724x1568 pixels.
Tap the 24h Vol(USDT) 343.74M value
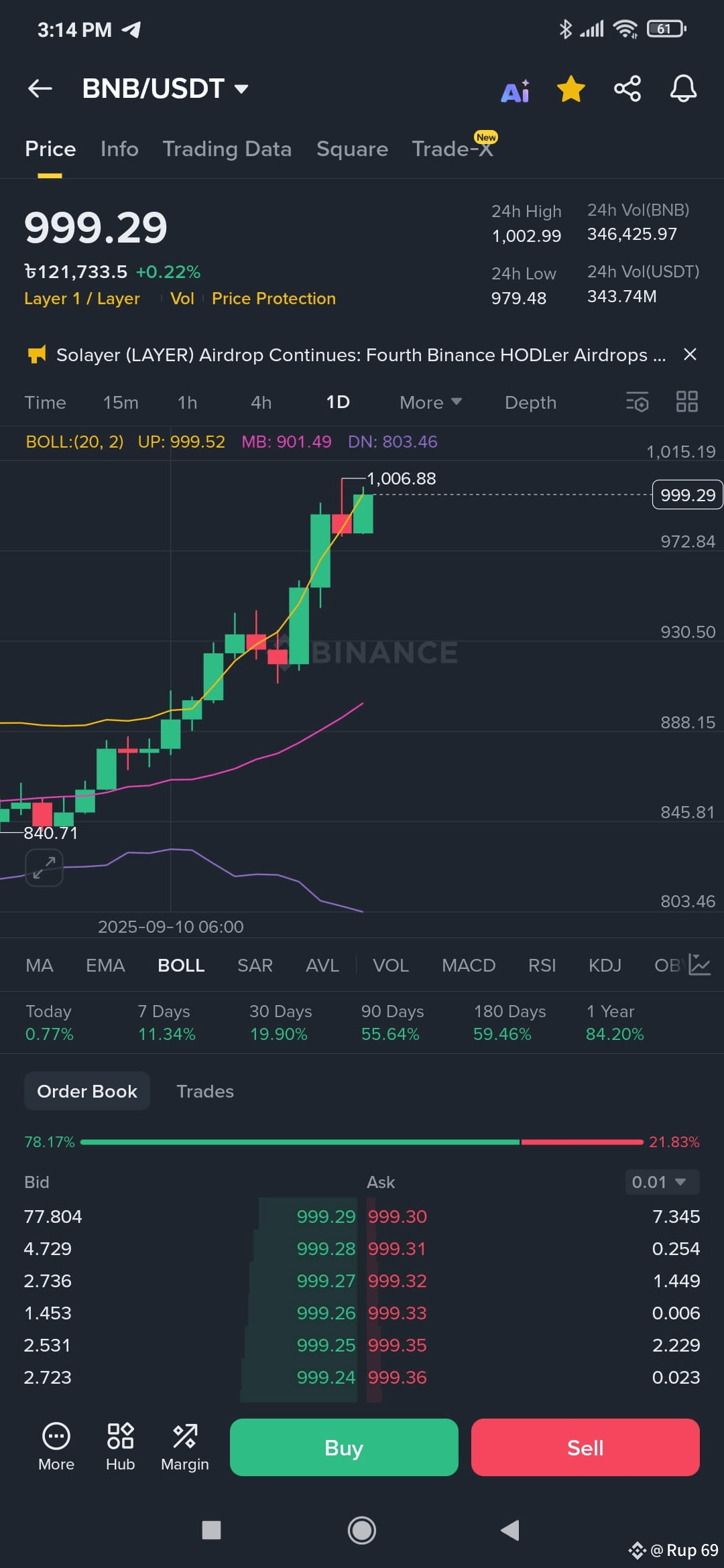click(622, 296)
